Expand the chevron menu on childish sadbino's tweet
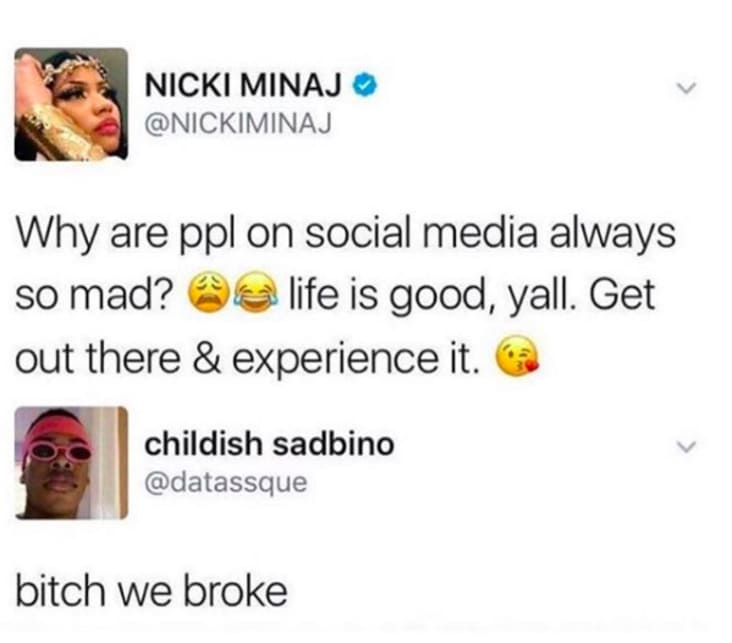The height and width of the screenshot is (643, 732). point(686,446)
